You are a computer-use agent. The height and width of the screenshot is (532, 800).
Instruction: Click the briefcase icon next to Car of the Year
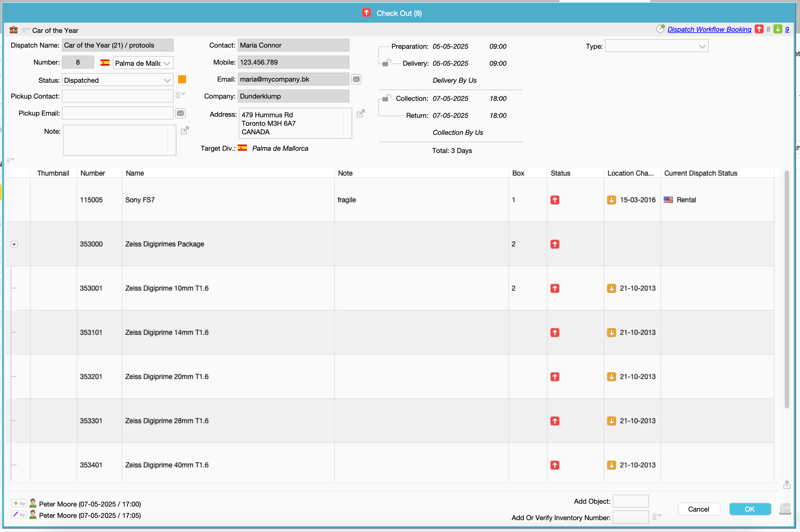(x=14, y=30)
